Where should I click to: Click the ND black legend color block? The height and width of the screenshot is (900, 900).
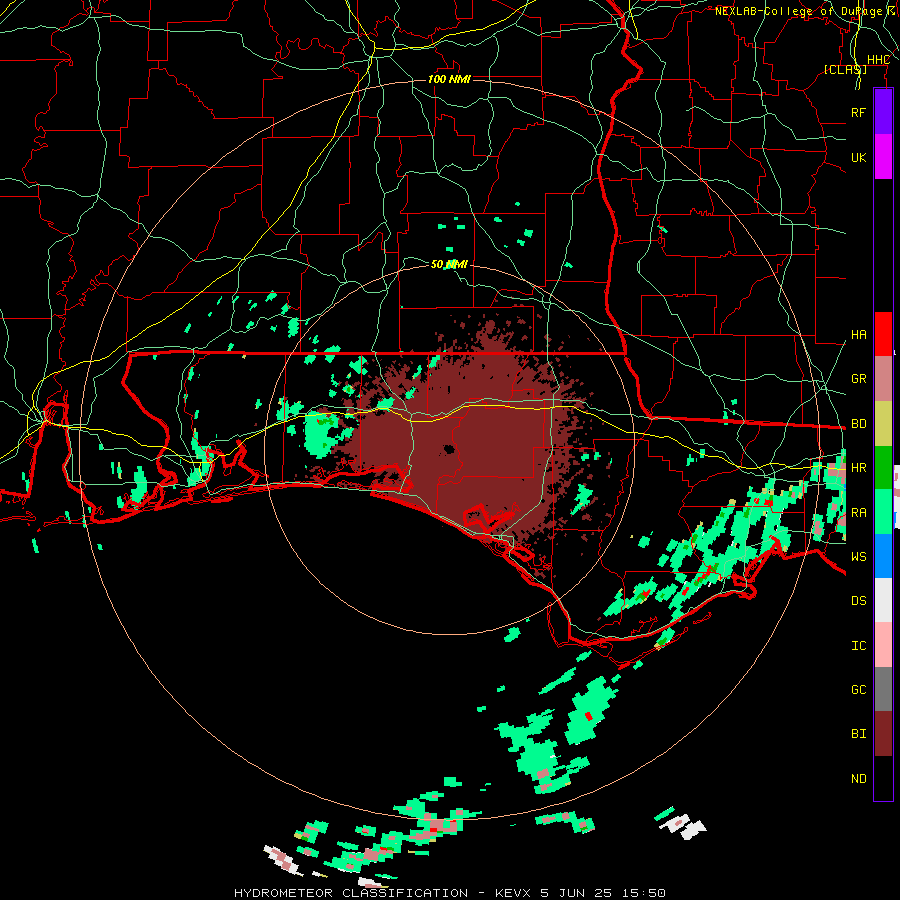pyautogui.click(x=883, y=778)
